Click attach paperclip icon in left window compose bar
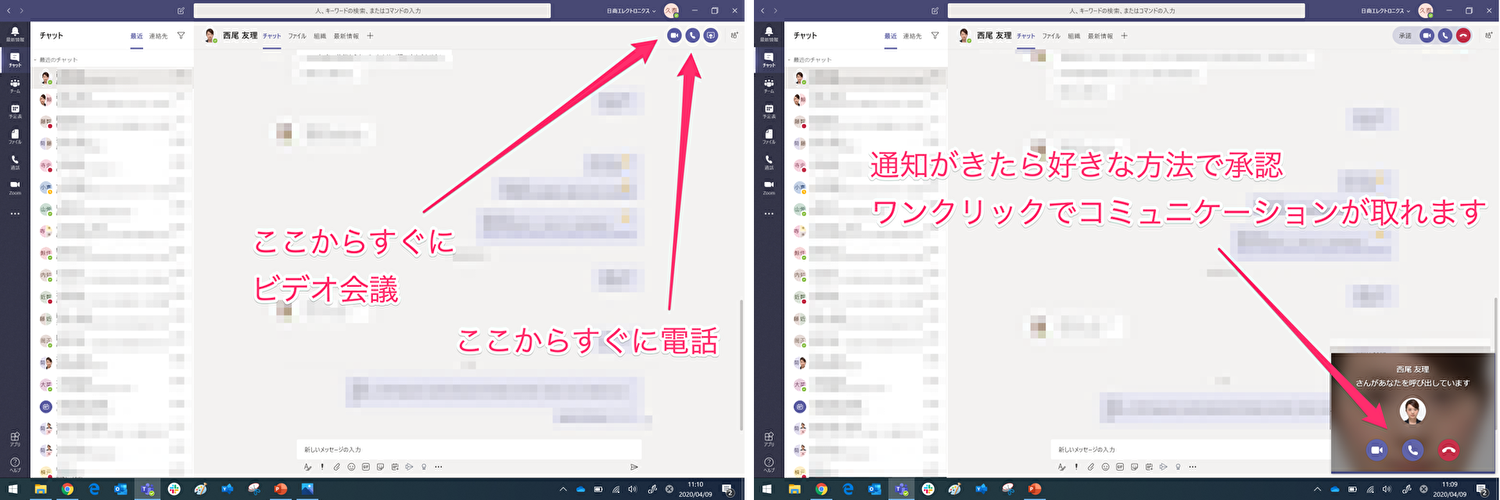The image size is (1500, 500). (337, 467)
